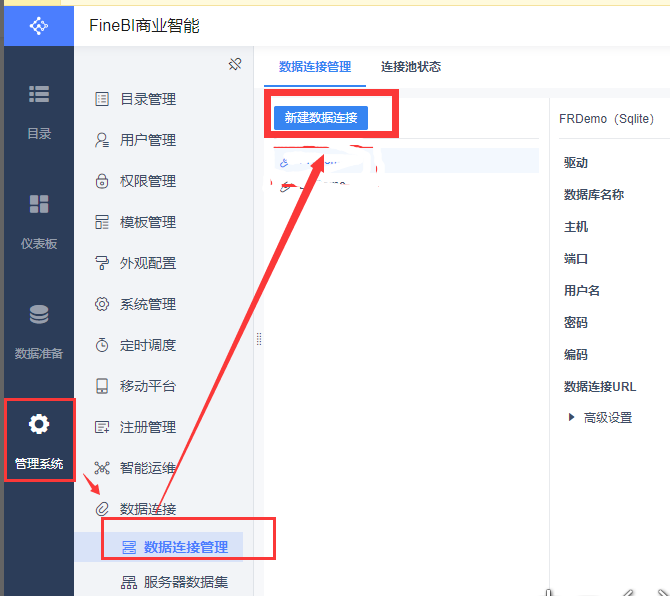The image size is (670, 596).
Task: Click the 用户名 field label
Action: (x=582, y=291)
